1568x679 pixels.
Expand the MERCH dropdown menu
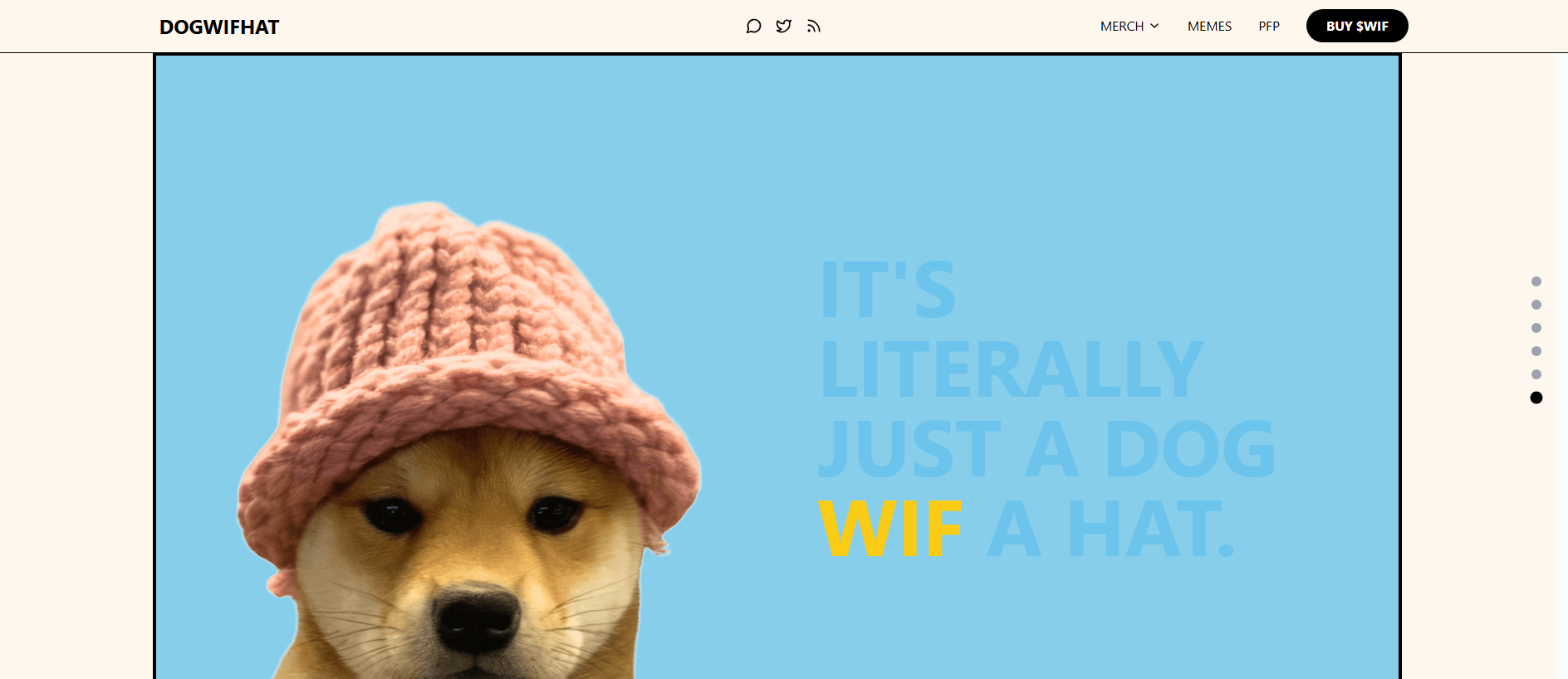pyautogui.click(x=1129, y=27)
